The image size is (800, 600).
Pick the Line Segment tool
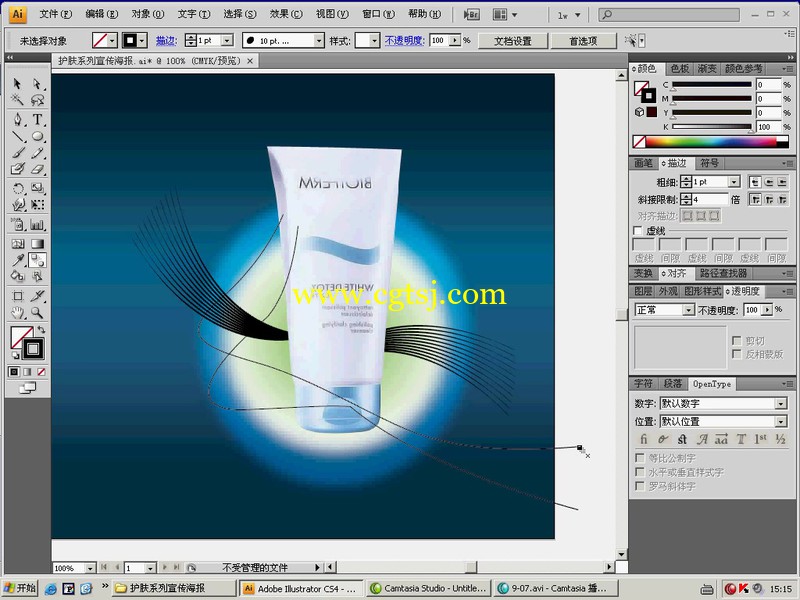coord(17,136)
